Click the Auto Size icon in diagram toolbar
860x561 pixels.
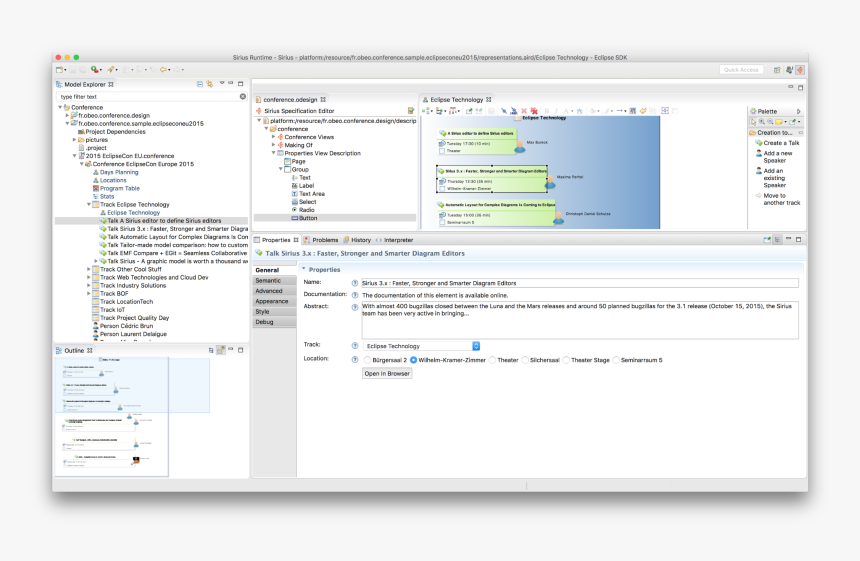coord(665,111)
